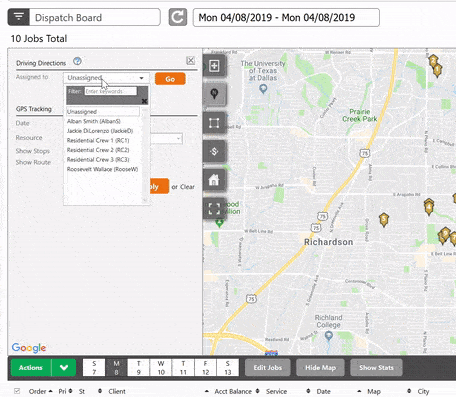Open the green Actions dropdown arrow
Screen dimensions: 456x397
point(64,368)
